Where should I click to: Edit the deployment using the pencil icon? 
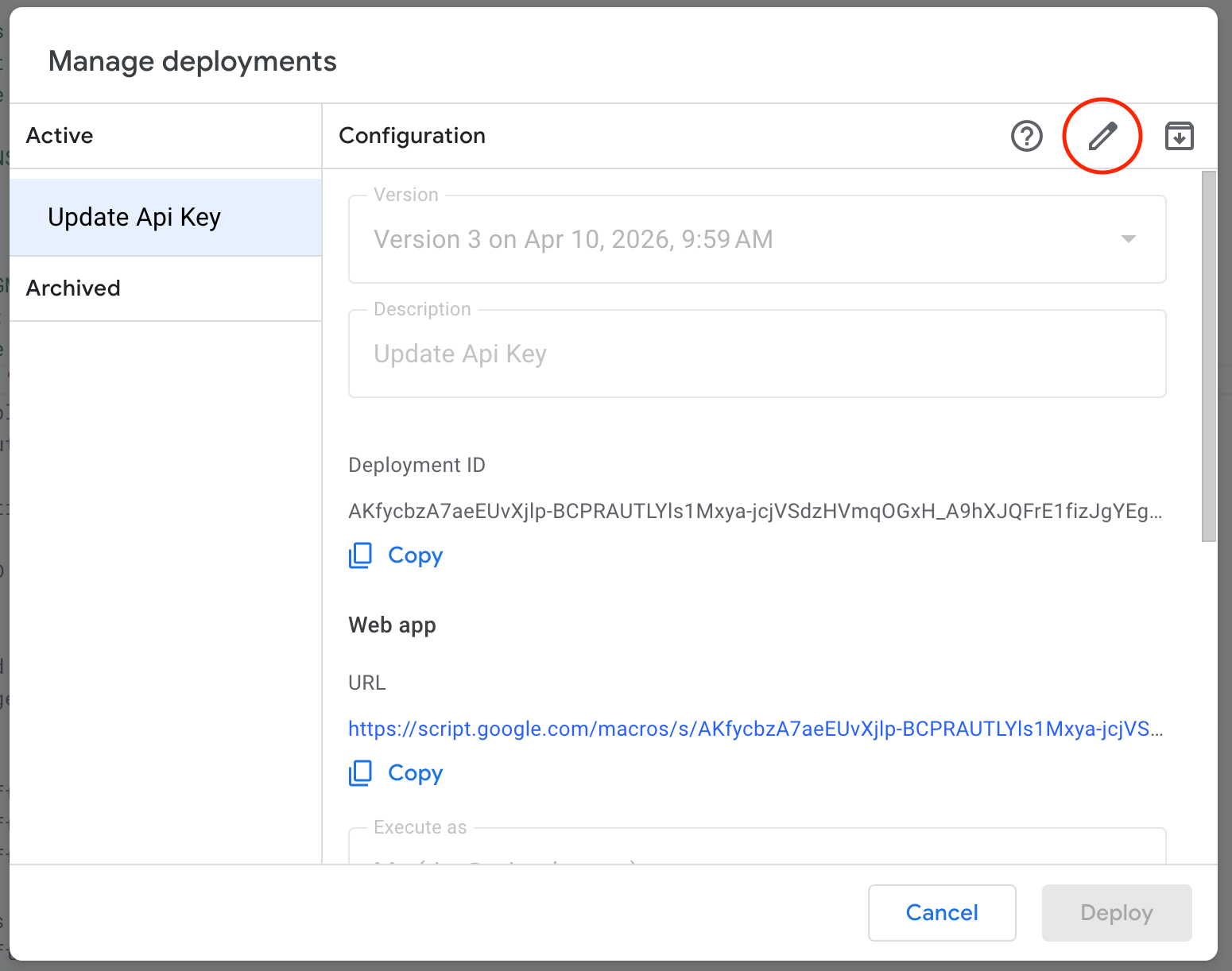click(1102, 136)
